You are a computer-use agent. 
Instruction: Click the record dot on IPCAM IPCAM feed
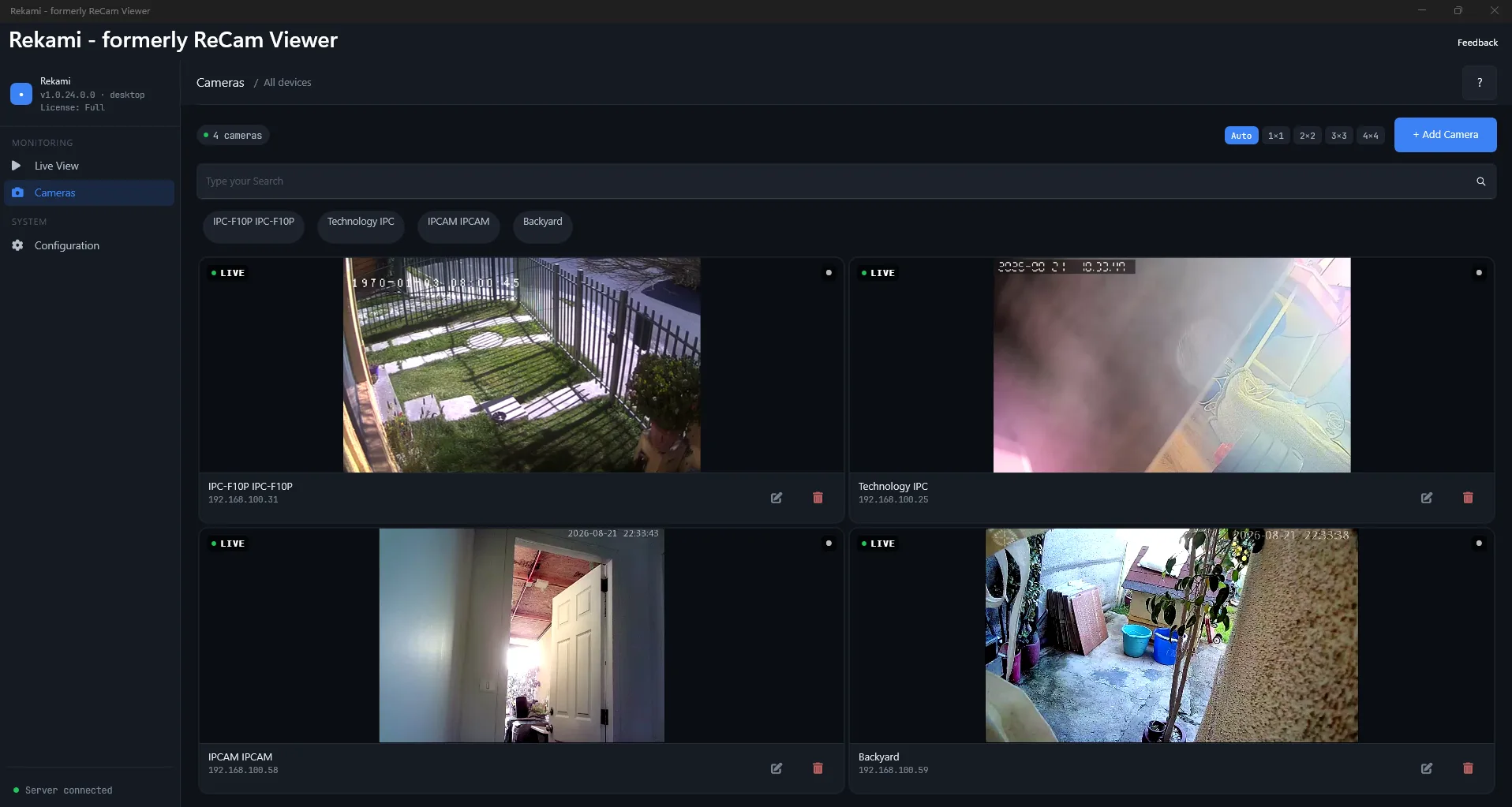[829, 544]
